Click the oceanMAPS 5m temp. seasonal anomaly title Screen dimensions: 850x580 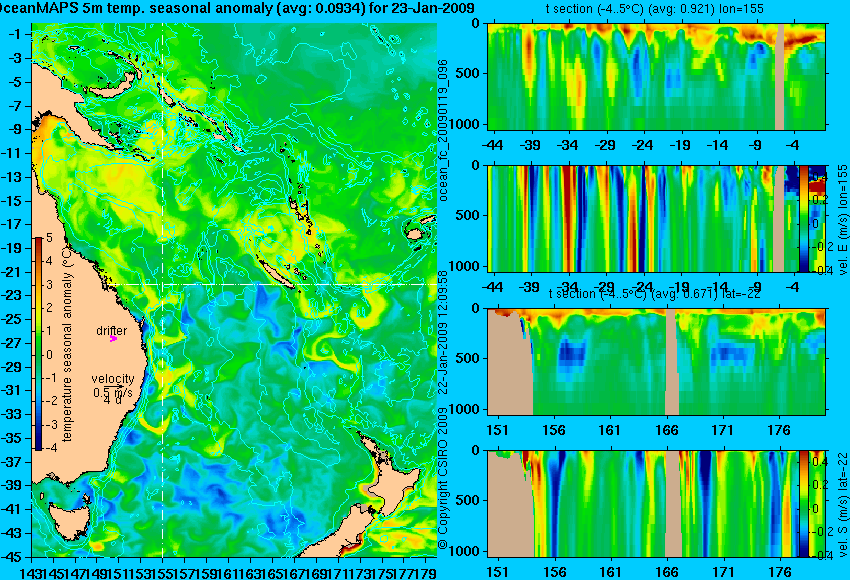pos(237,8)
